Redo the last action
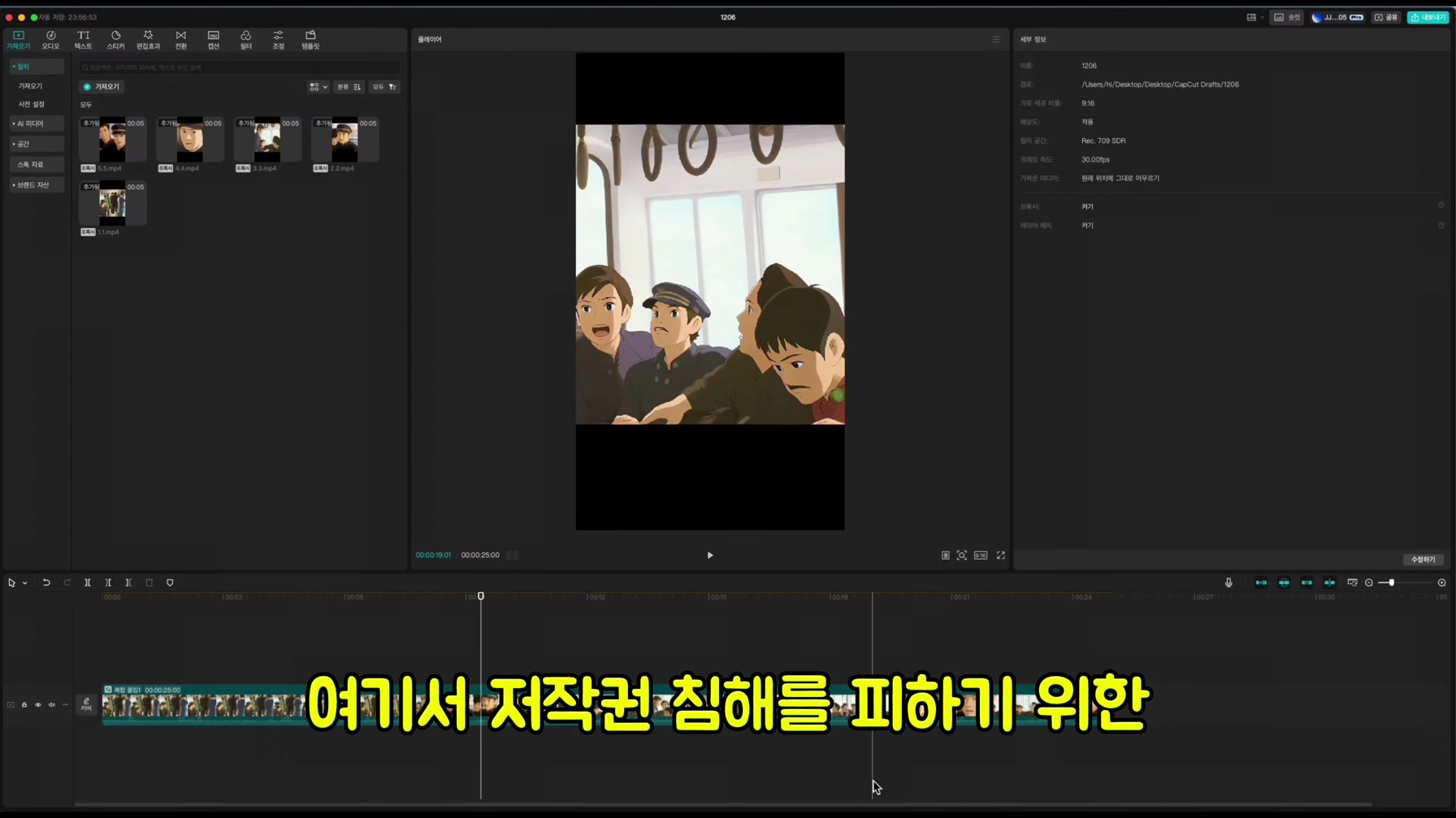 67,583
